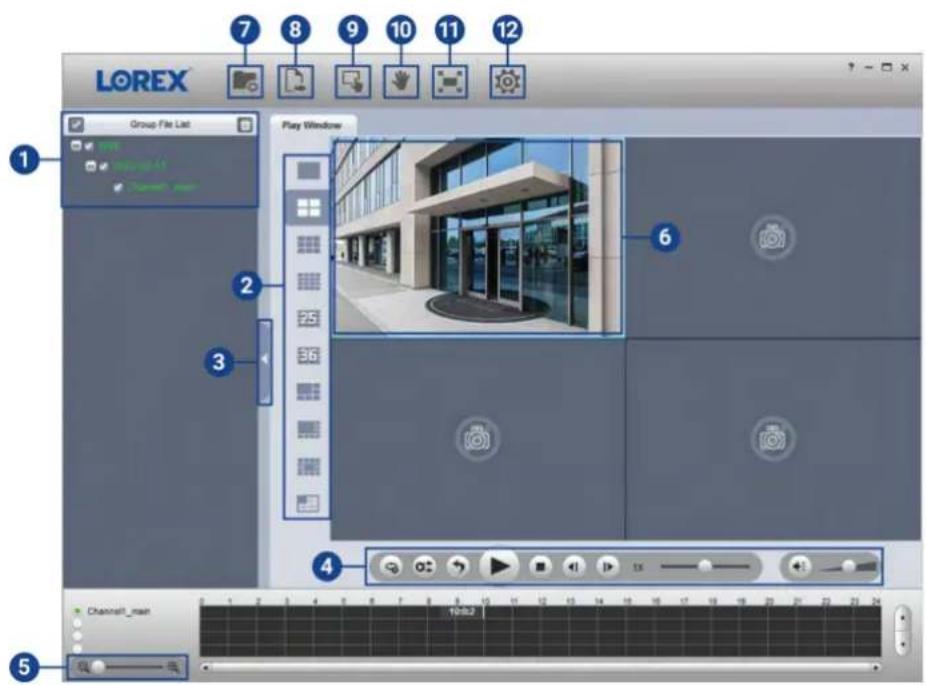
Task: Choose single-window layout icon
Action: click(x=308, y=171)
